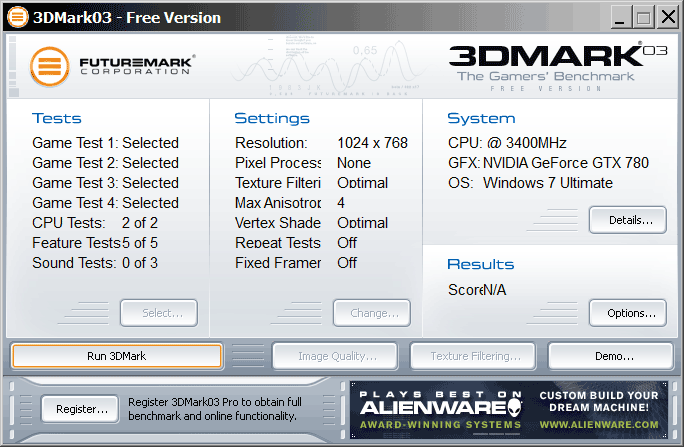Click the 3DMark03 title bar application icon
This screenshot has width=684, height=447.
pos(17,15)
